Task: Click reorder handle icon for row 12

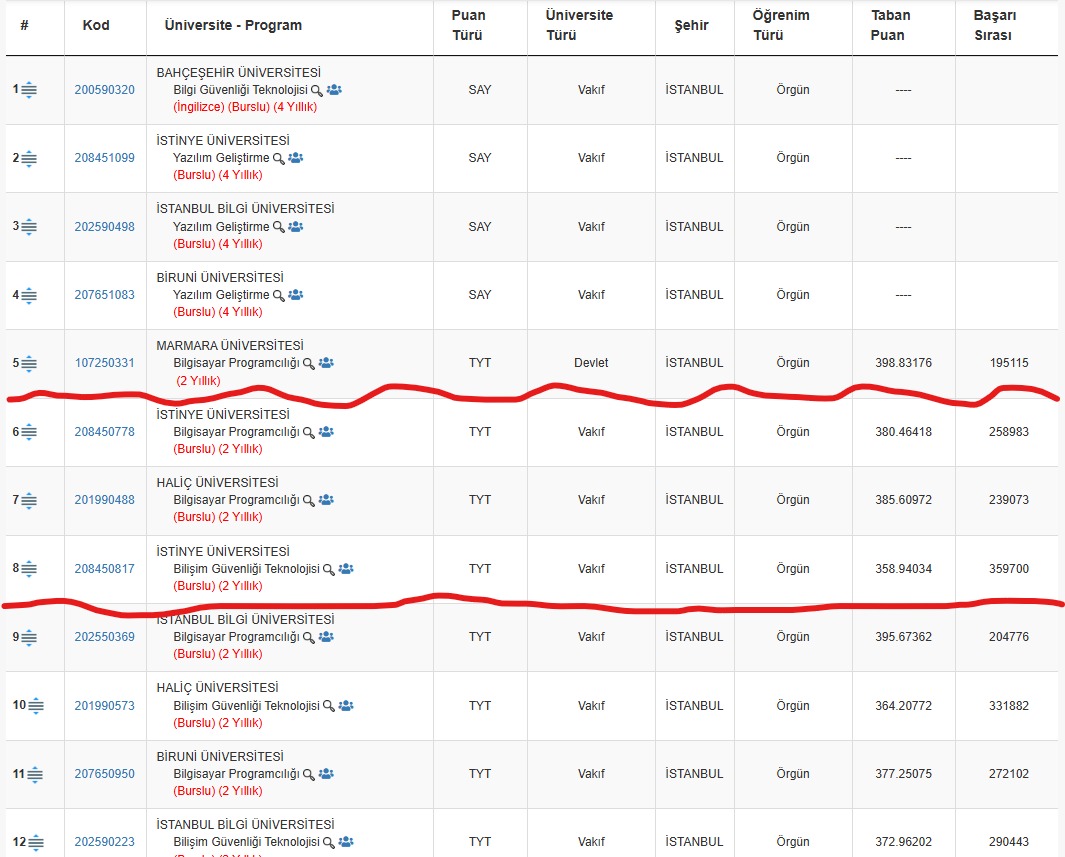Action: coord(36,843)
